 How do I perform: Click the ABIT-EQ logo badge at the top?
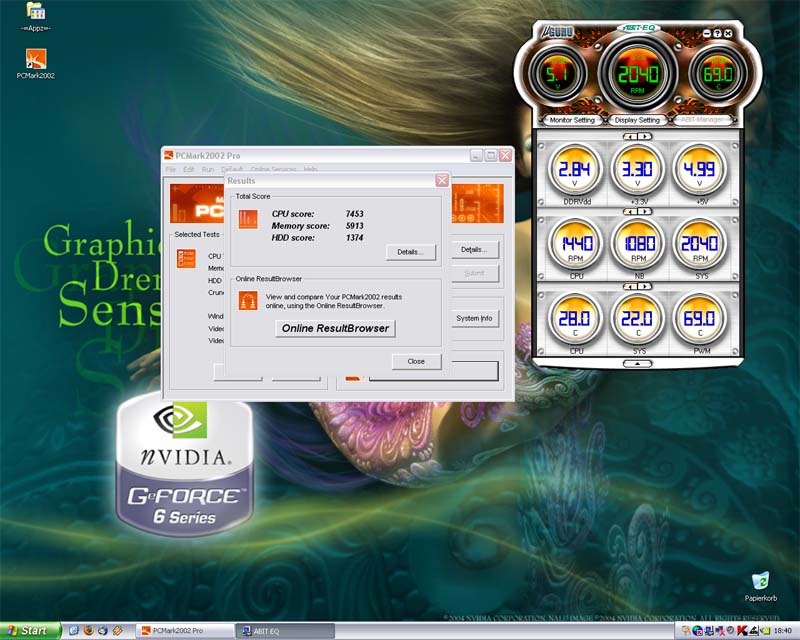pyautogui.click(x=638, y=28)
